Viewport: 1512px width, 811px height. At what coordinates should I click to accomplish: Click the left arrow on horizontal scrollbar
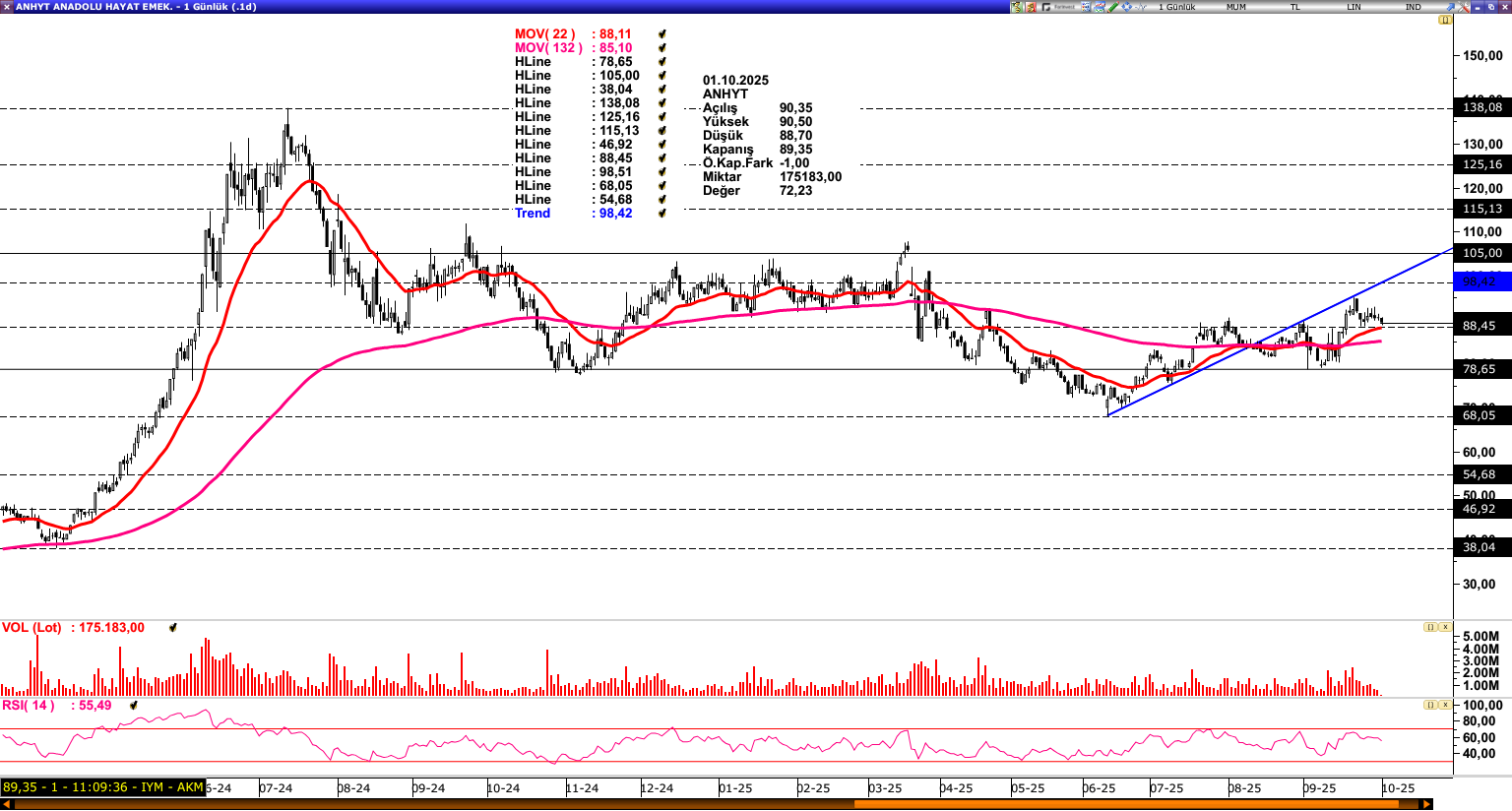[x=7, y=804]
